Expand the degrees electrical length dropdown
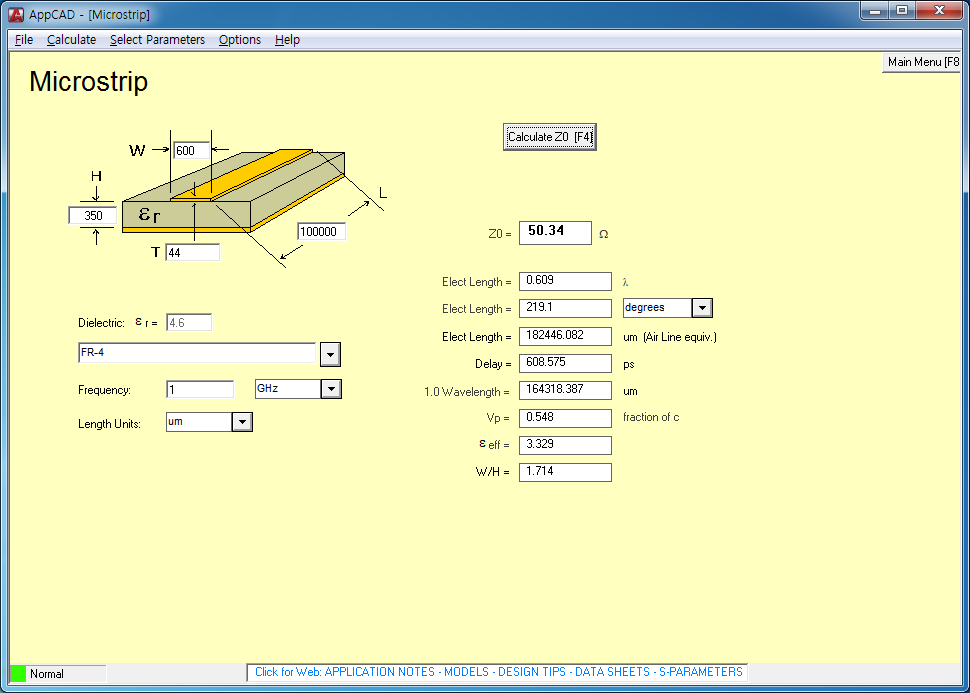970x693 pixels. coord(702,308)
